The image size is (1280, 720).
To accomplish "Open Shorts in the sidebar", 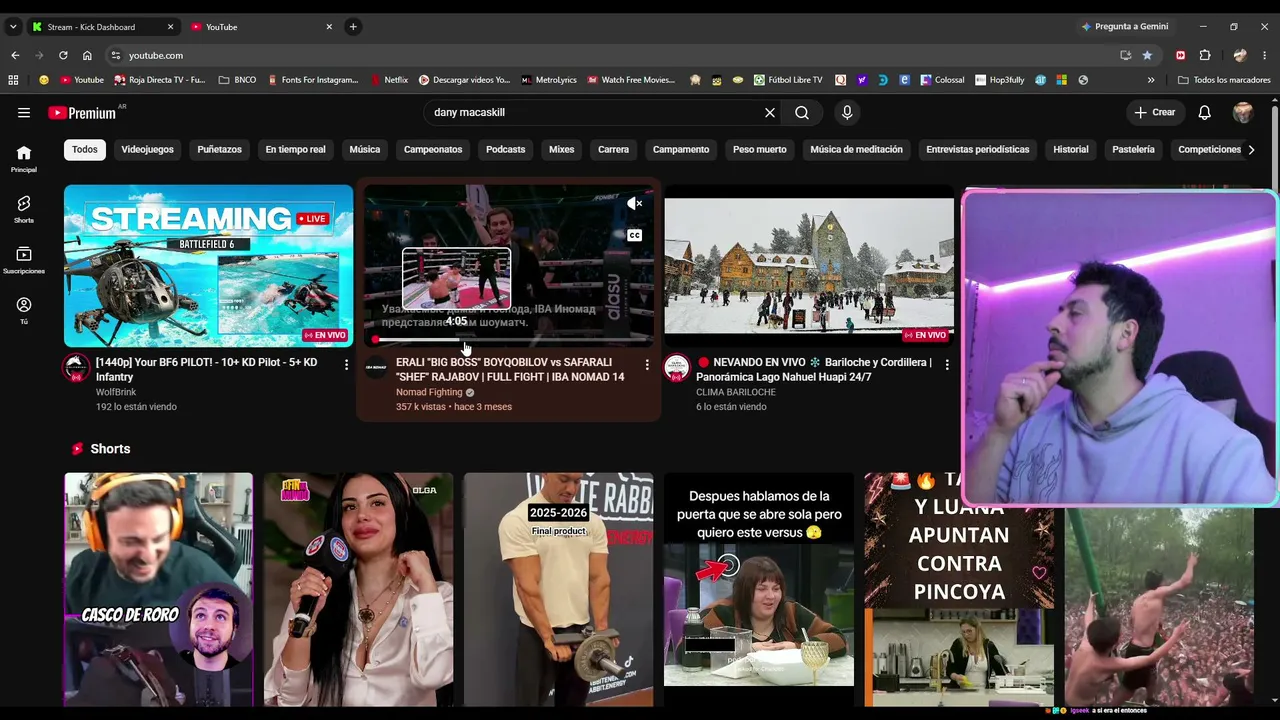I will [24, 209].
